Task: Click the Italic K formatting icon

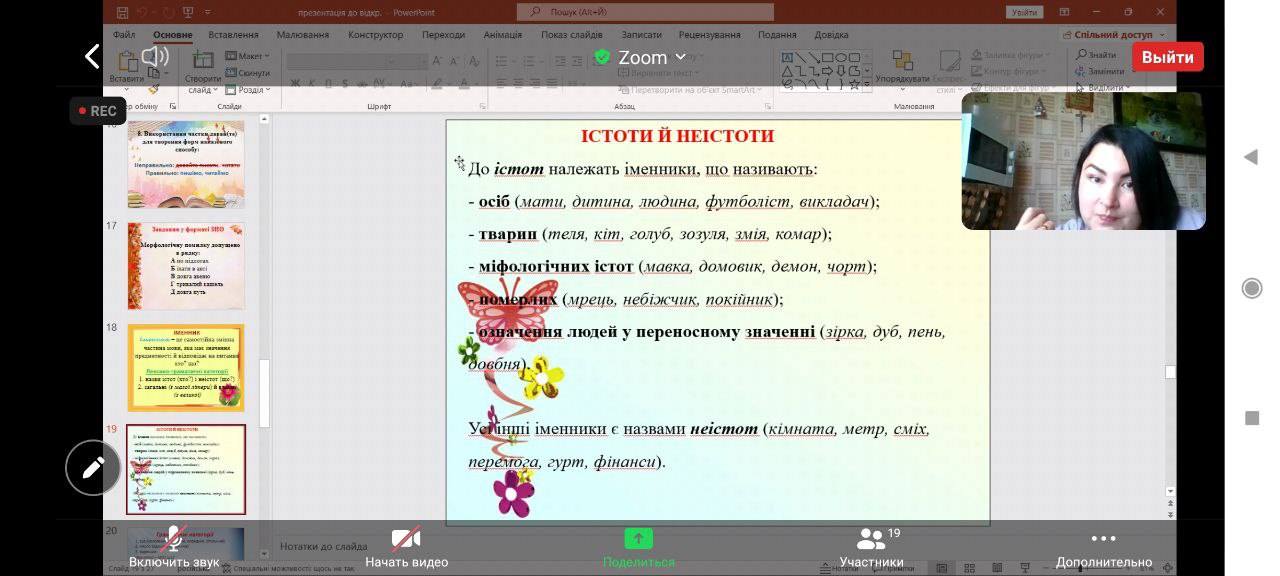Action: (312, 83)
